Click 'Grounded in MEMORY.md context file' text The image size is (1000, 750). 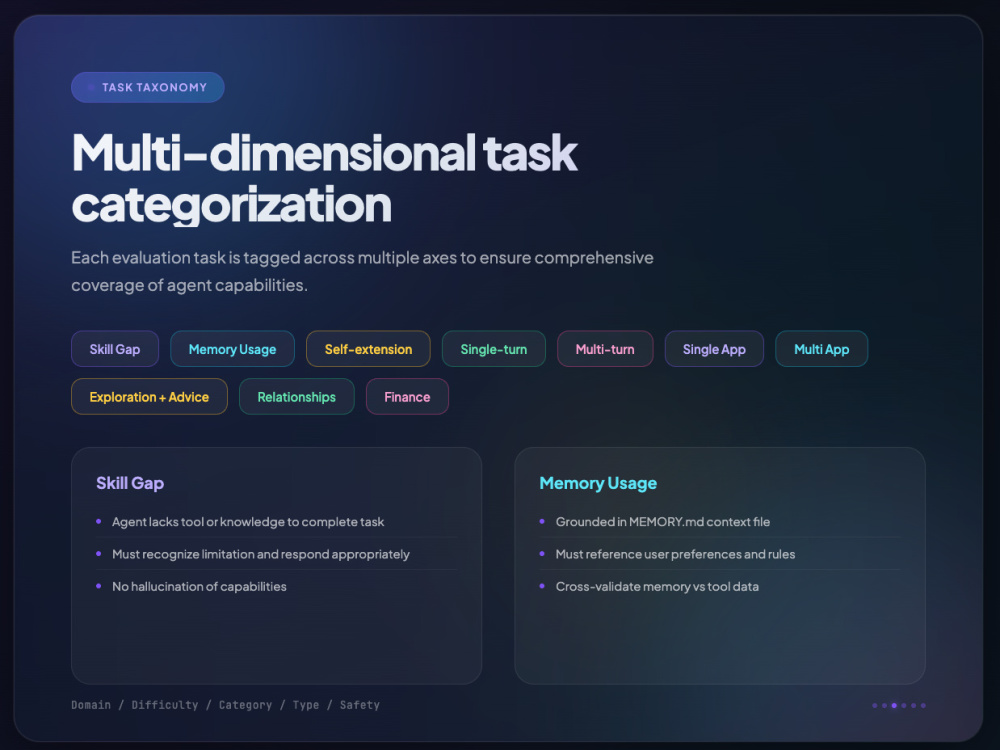click(x=663, y=522)
